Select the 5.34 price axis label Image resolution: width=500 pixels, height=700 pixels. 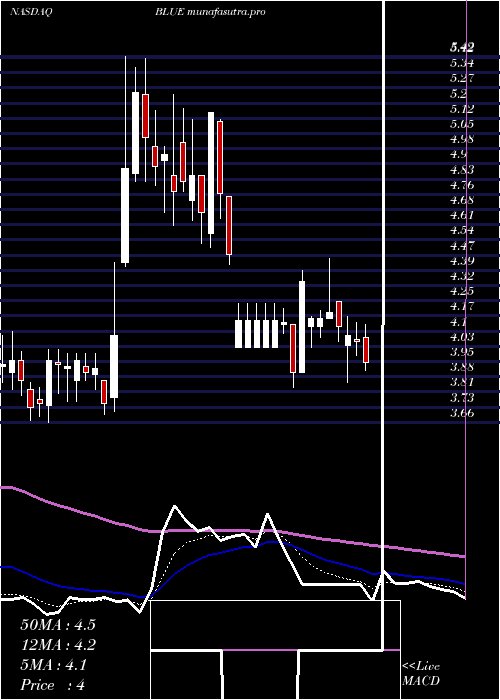coord(462,63)
